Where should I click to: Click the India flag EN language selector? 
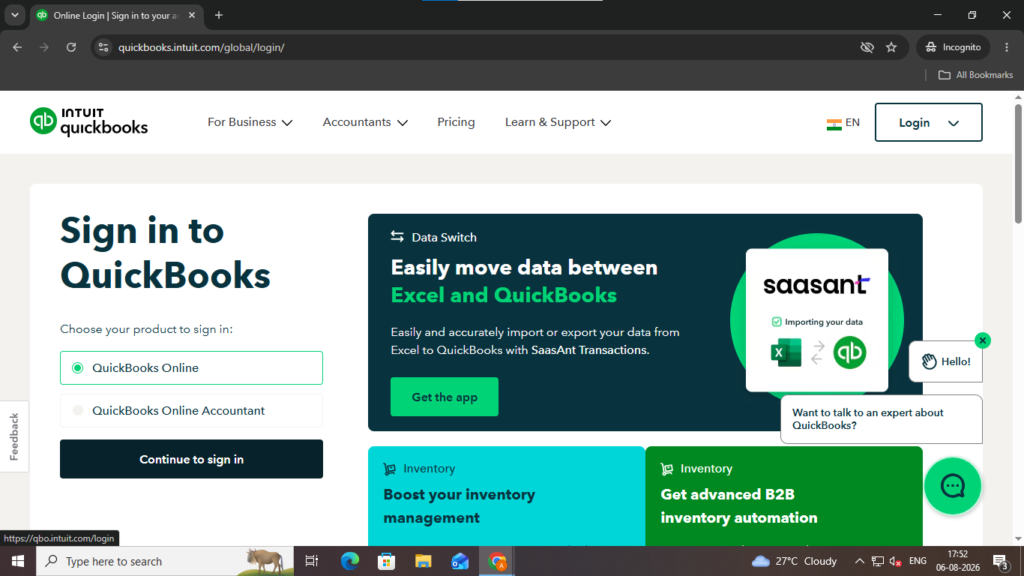[x=842, y=123]
